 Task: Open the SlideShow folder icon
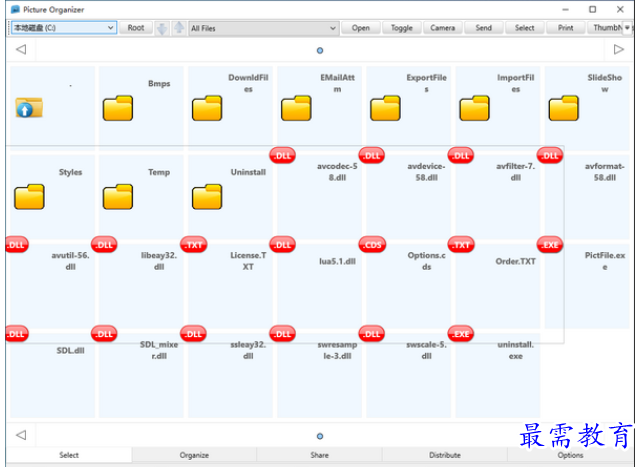point(563,108)
